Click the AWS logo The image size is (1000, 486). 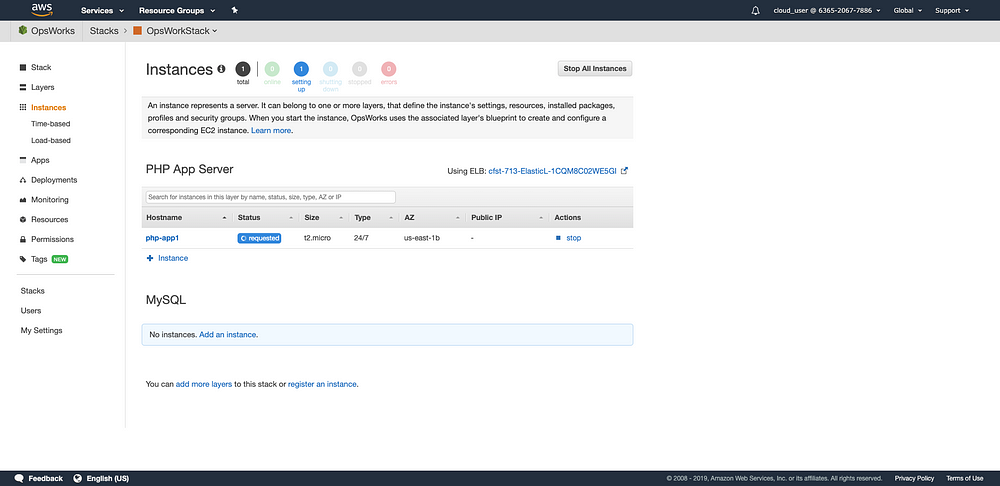click(x=41, y=9)
